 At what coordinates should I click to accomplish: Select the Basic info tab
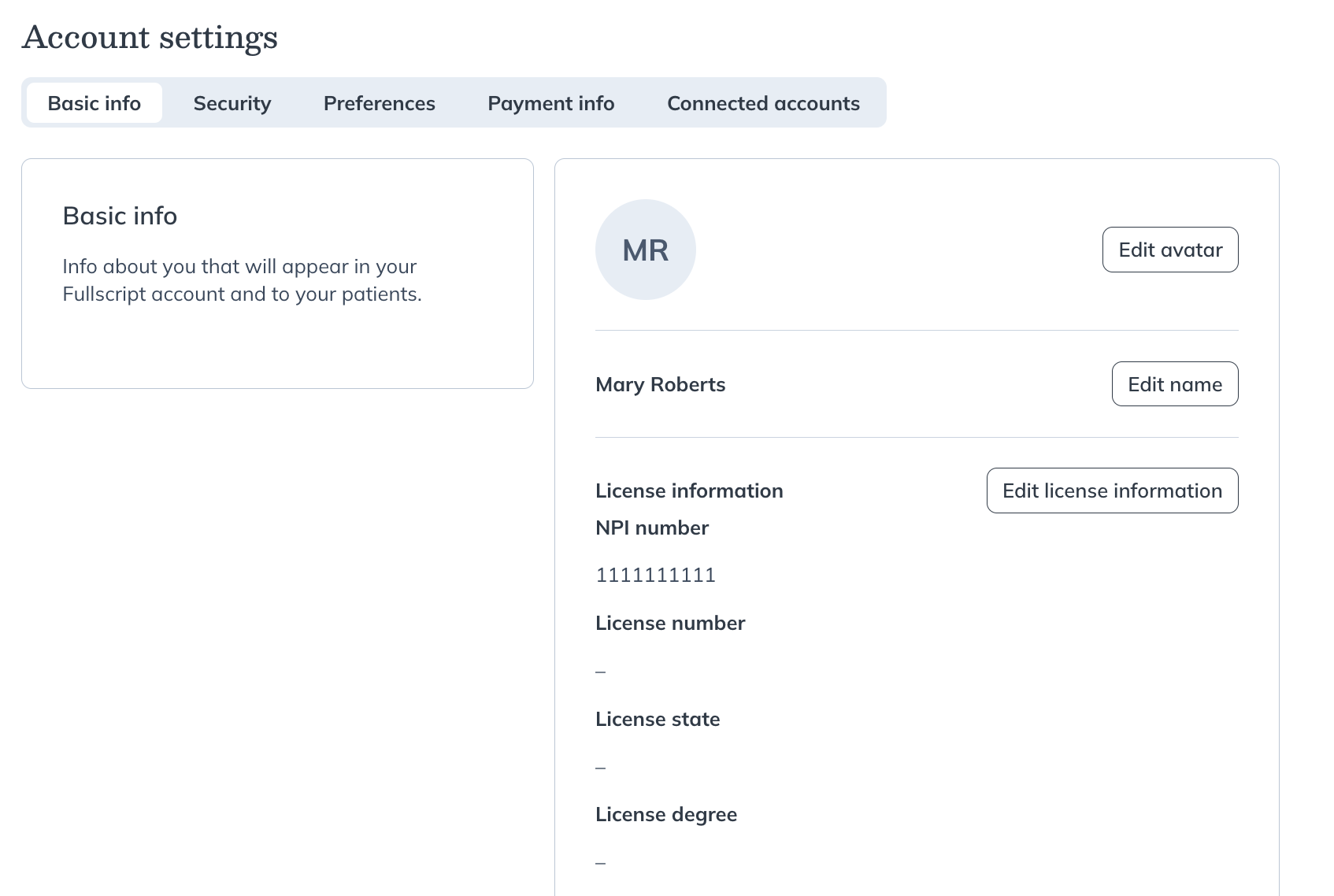[93, 102]
